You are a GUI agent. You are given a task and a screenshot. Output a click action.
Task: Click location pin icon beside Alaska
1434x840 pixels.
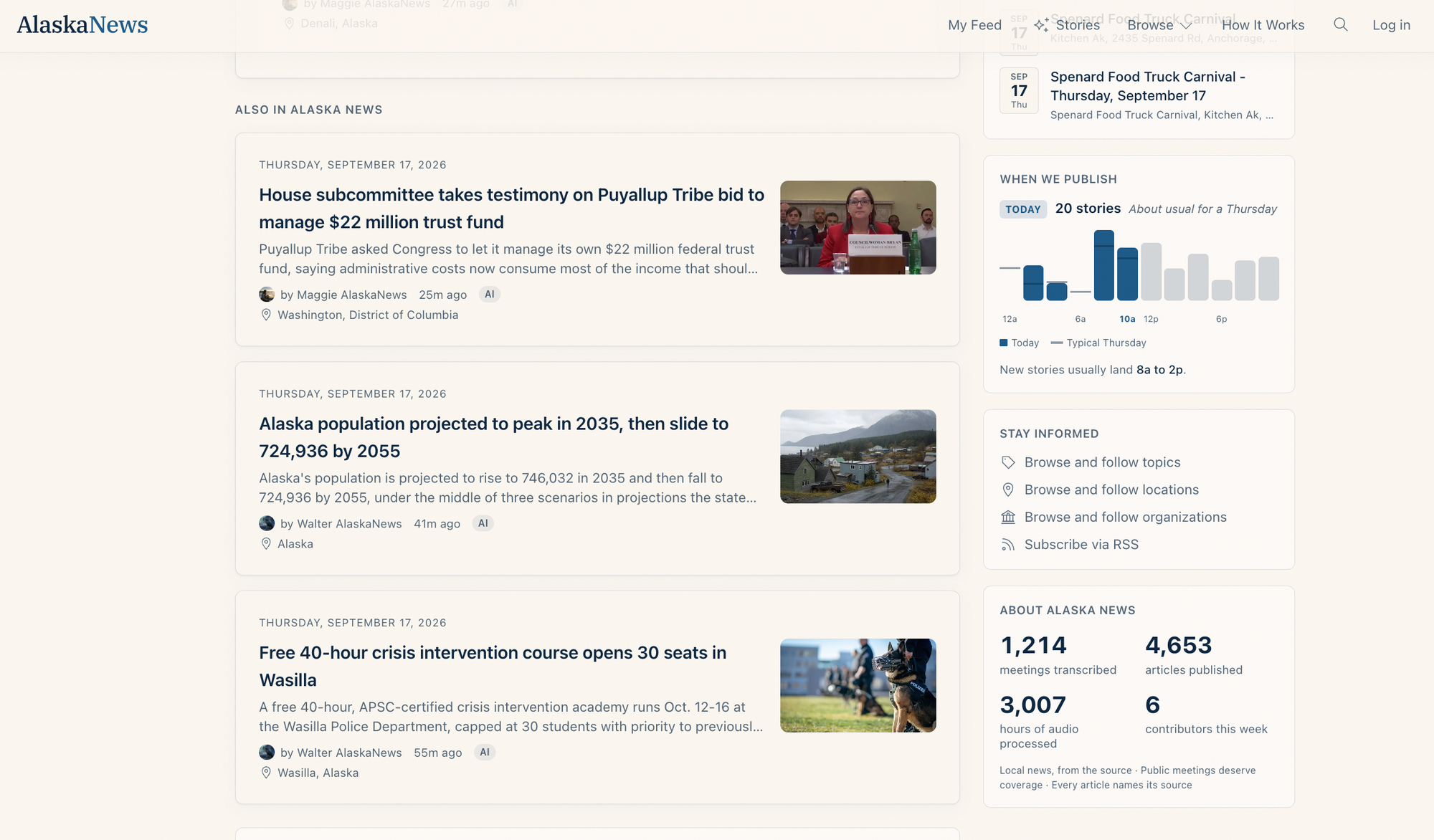[x=266, y=544]
